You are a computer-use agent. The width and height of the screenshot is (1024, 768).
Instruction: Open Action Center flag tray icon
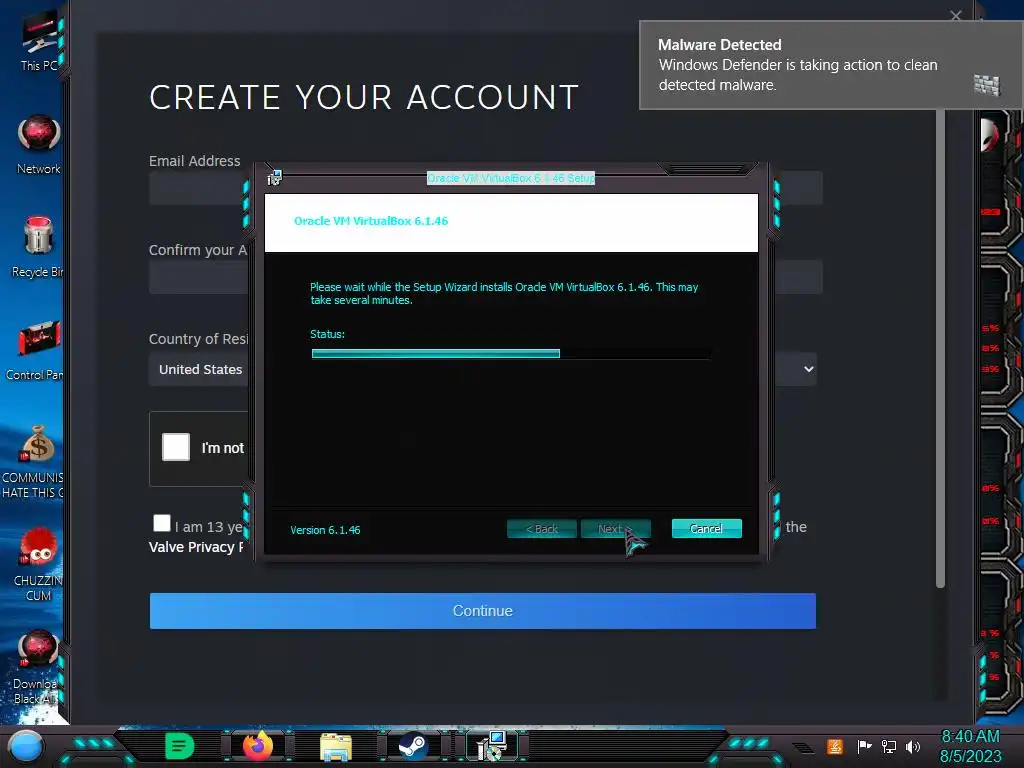pos(864,746)
